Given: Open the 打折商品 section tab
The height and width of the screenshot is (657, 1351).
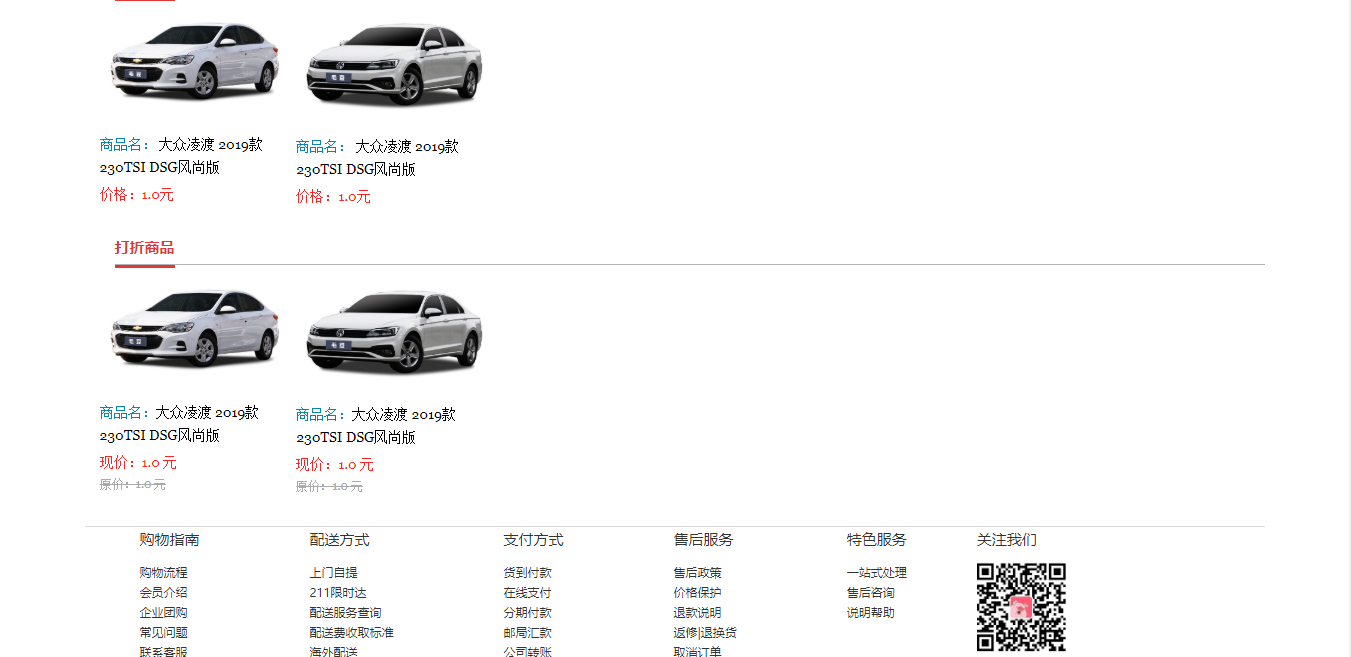Looking at the screenshot, I should point(144,248).
